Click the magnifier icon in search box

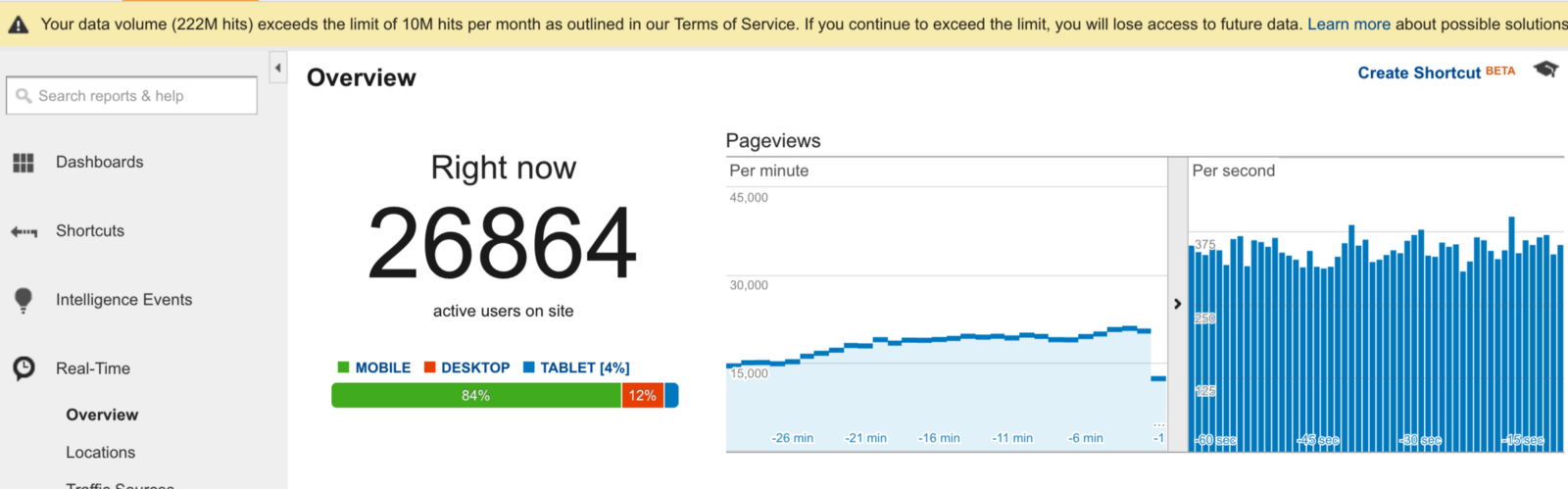pos(24,96)
